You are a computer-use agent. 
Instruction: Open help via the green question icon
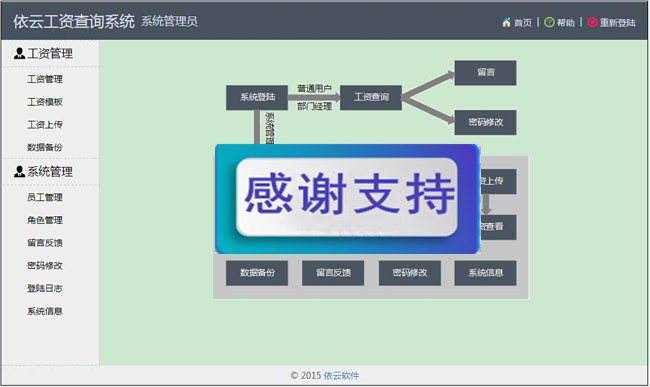click(x=549, y=22)
